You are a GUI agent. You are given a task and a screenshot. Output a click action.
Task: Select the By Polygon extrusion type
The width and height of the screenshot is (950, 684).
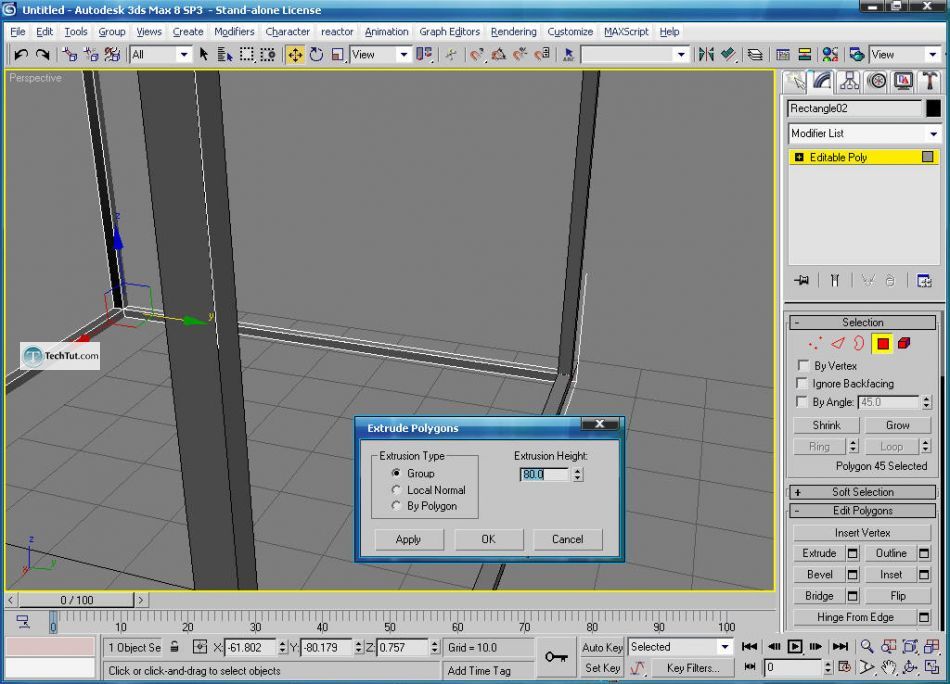click(396, 505)
